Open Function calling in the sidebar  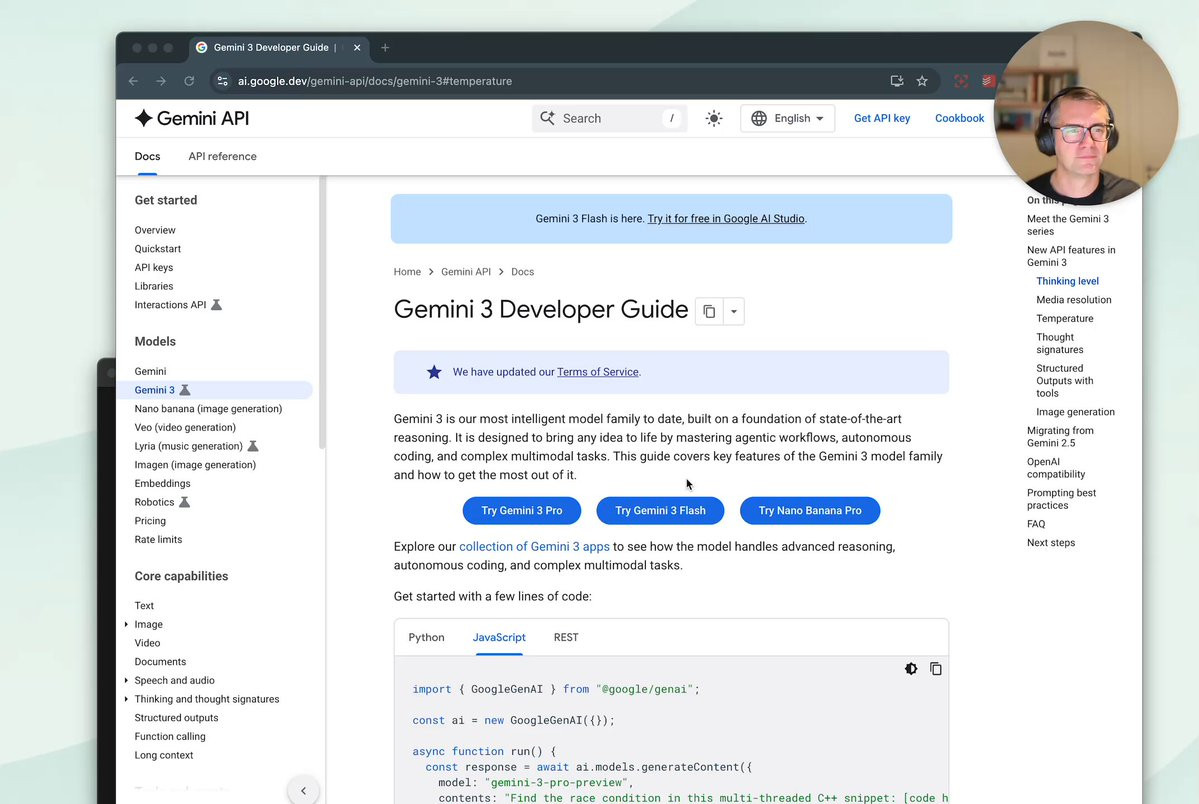coord(170,737)
